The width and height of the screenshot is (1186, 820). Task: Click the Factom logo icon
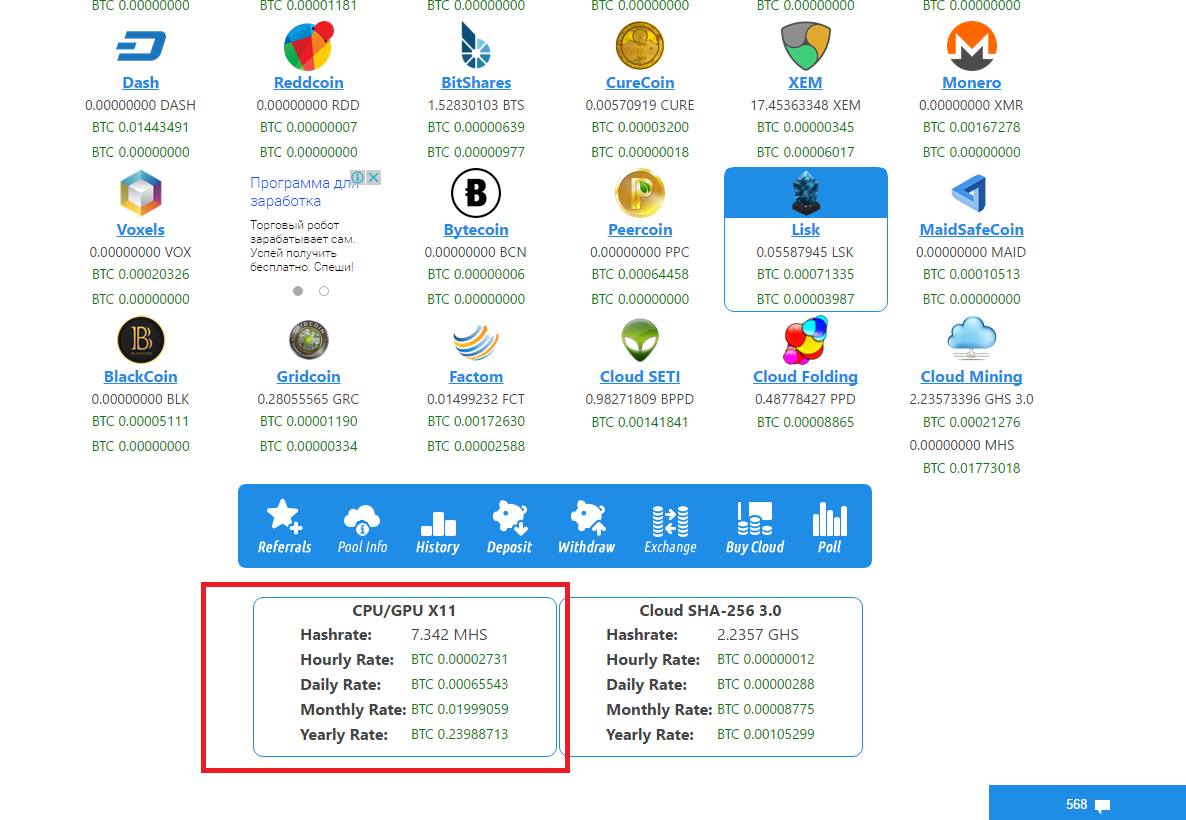pyautogui.click(x=476, y=342)
